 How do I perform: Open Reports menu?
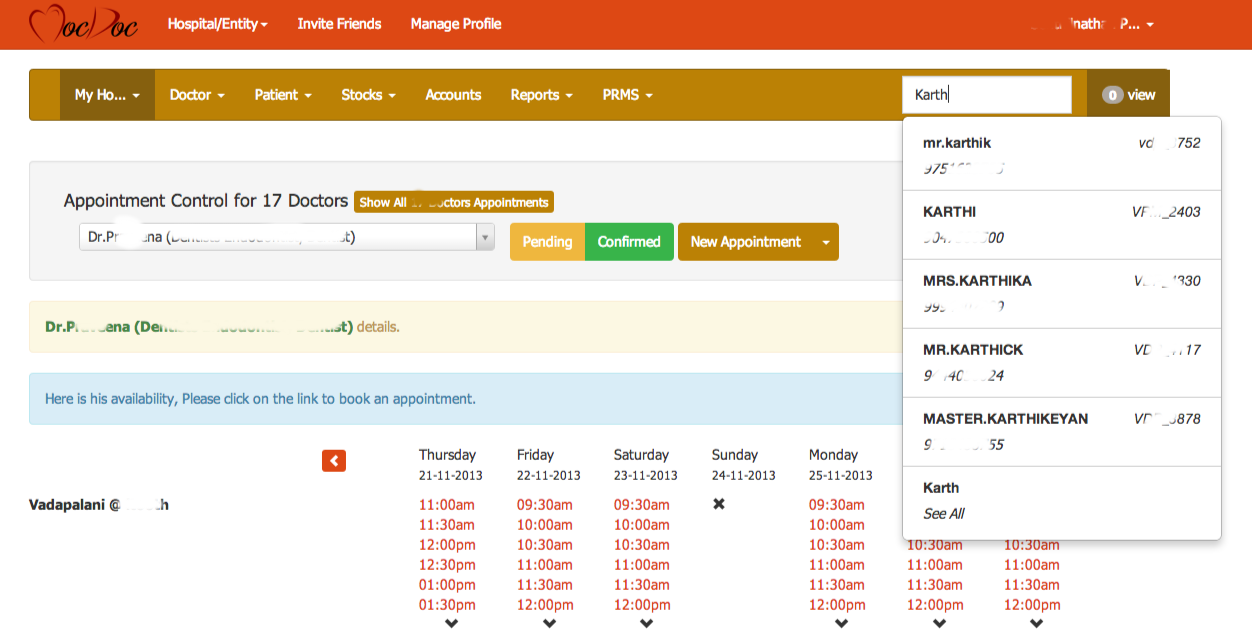click(541, 95)
